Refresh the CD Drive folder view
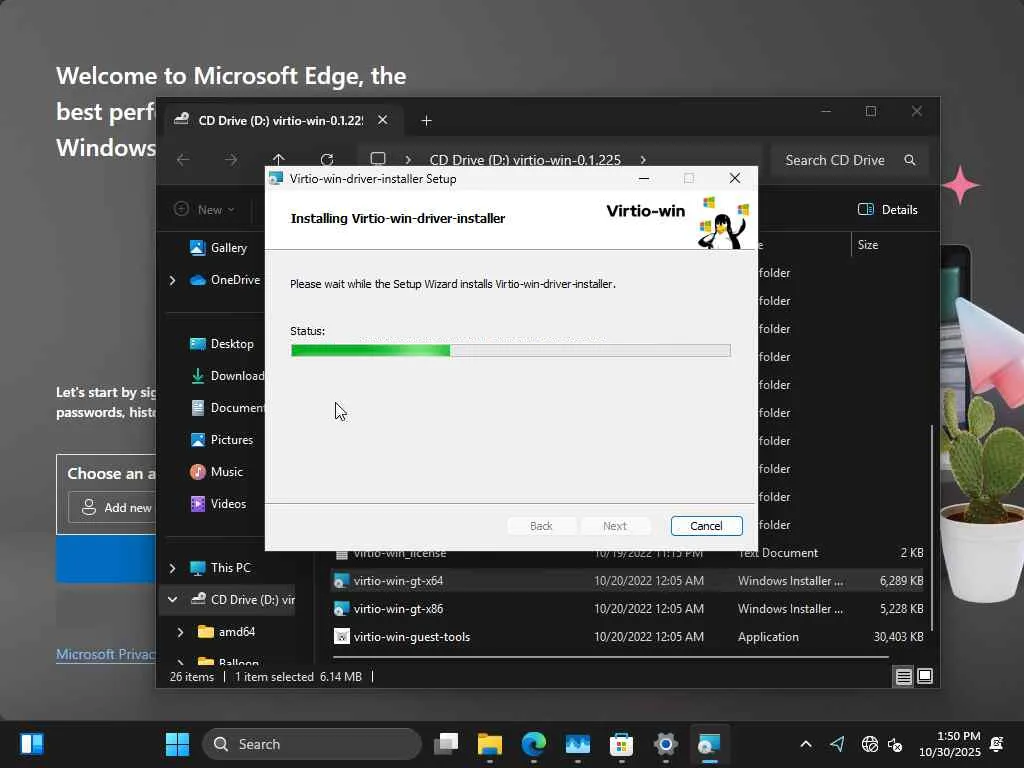Image resolution: width=1024 pixels, height=768 pixels. pyautogui.click(x=327, y=160)
